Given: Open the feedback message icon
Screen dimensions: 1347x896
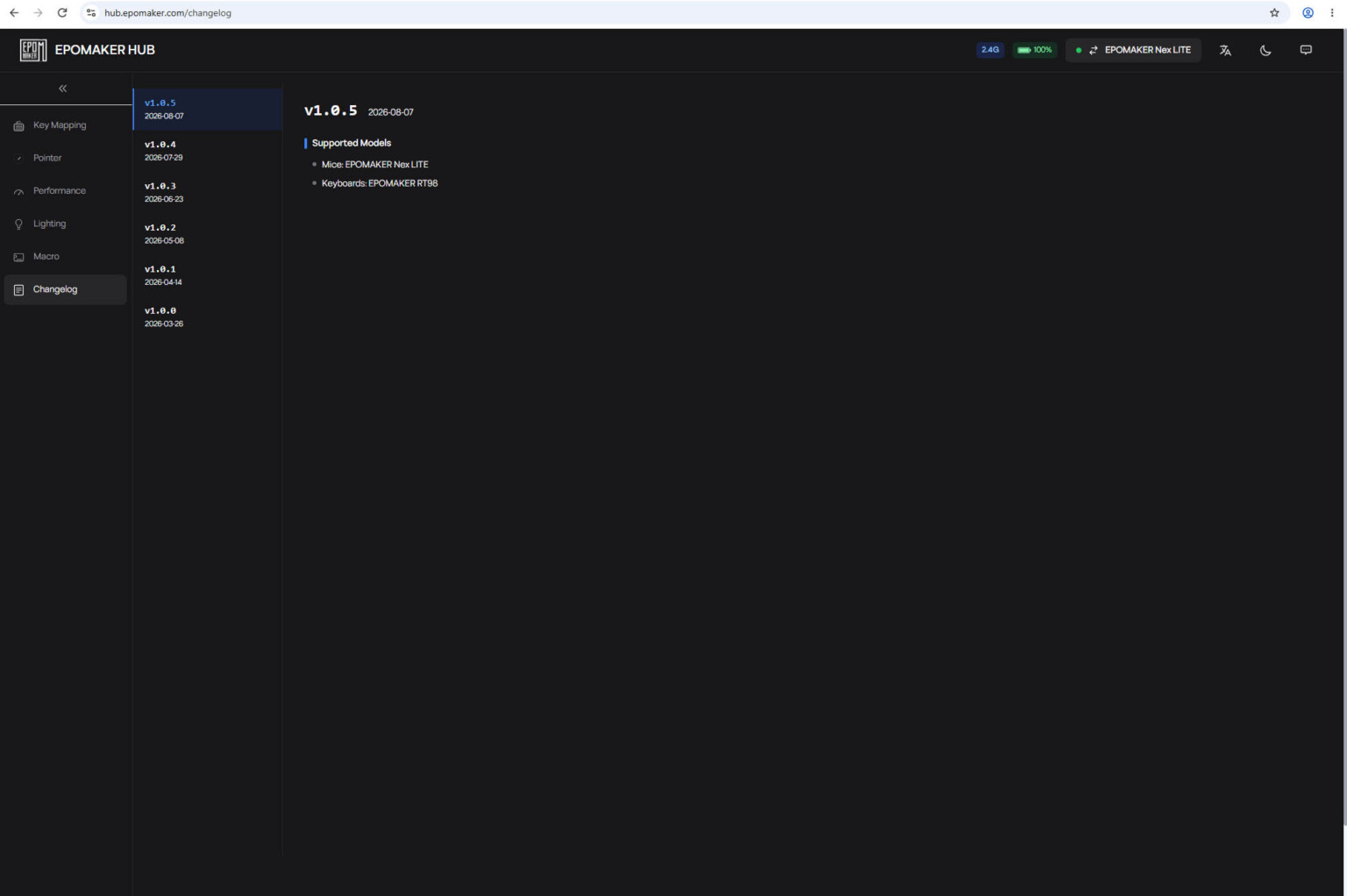Looking at the screenshot, I should (x=1306, y=50).
